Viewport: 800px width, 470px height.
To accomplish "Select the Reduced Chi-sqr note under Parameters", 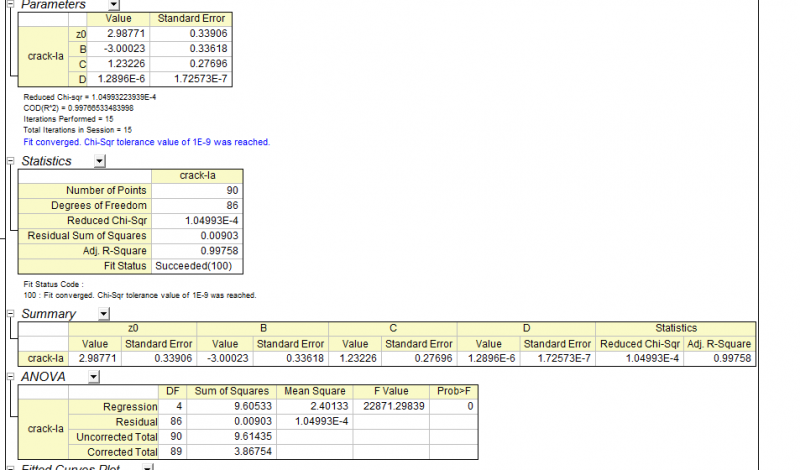I will pyautogui.click(x=90, y=97).
